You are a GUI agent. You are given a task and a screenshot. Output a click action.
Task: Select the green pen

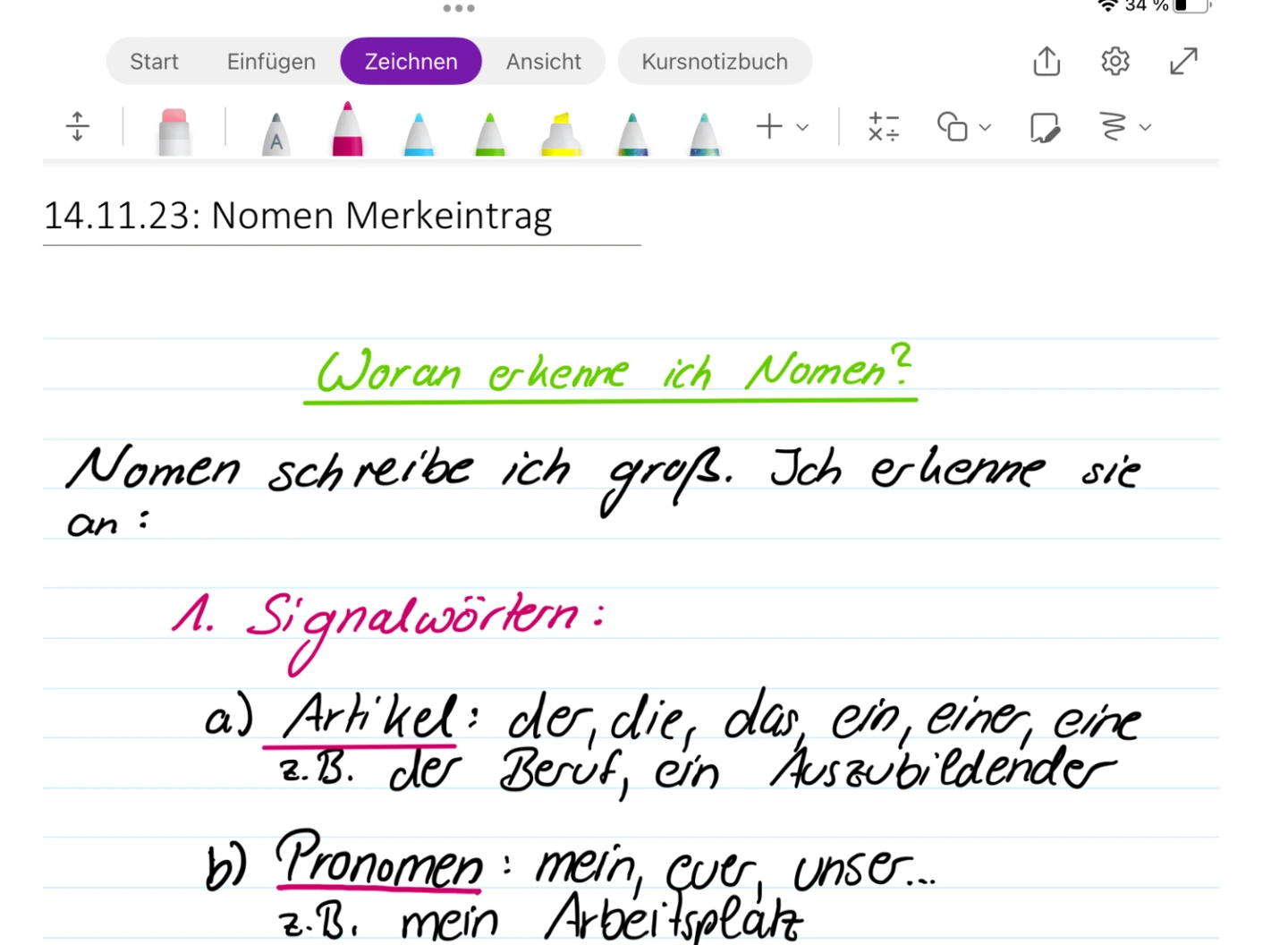pos(489,132)
